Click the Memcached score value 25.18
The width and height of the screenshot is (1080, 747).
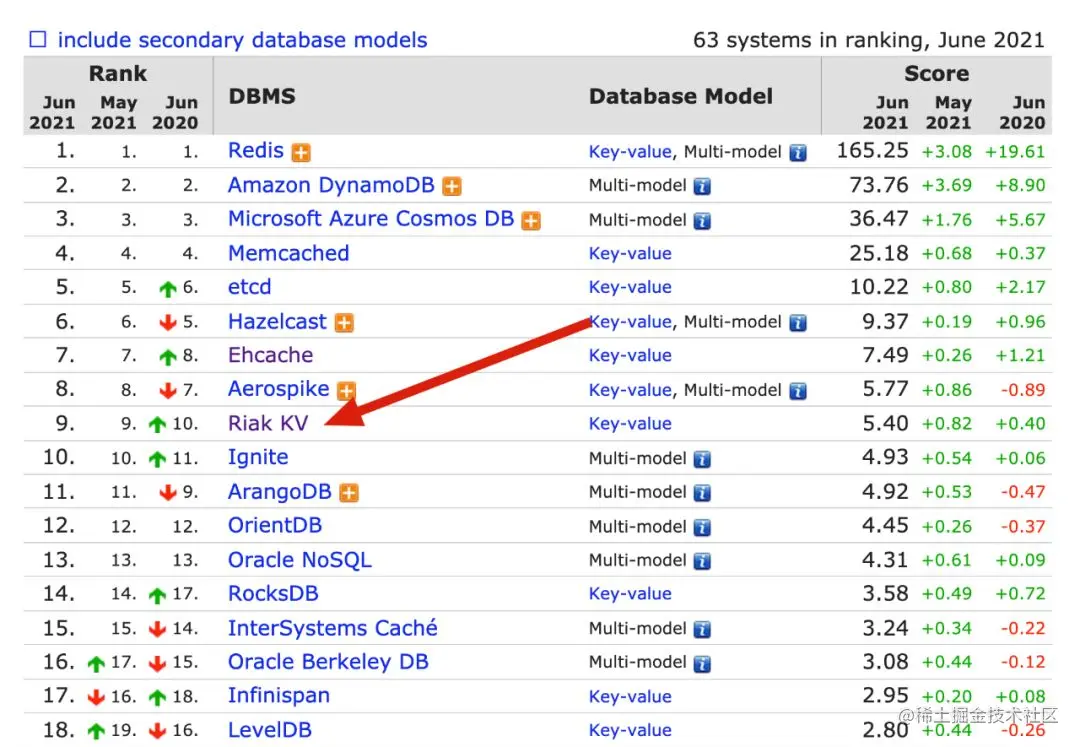coord(878,253)
